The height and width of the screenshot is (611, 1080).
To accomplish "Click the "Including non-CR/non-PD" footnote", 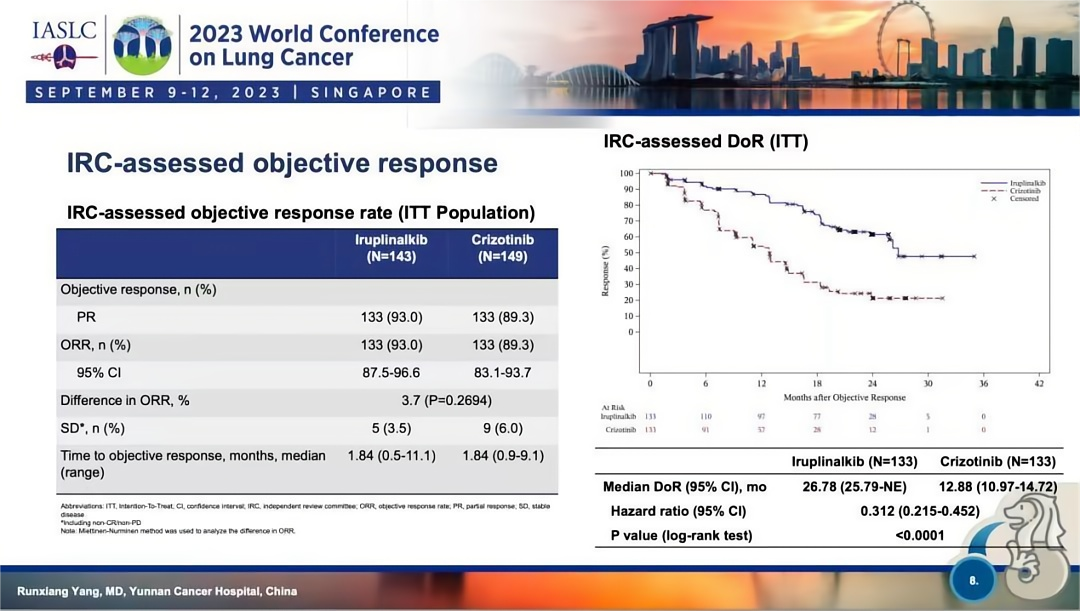I will tap(101, 523).
